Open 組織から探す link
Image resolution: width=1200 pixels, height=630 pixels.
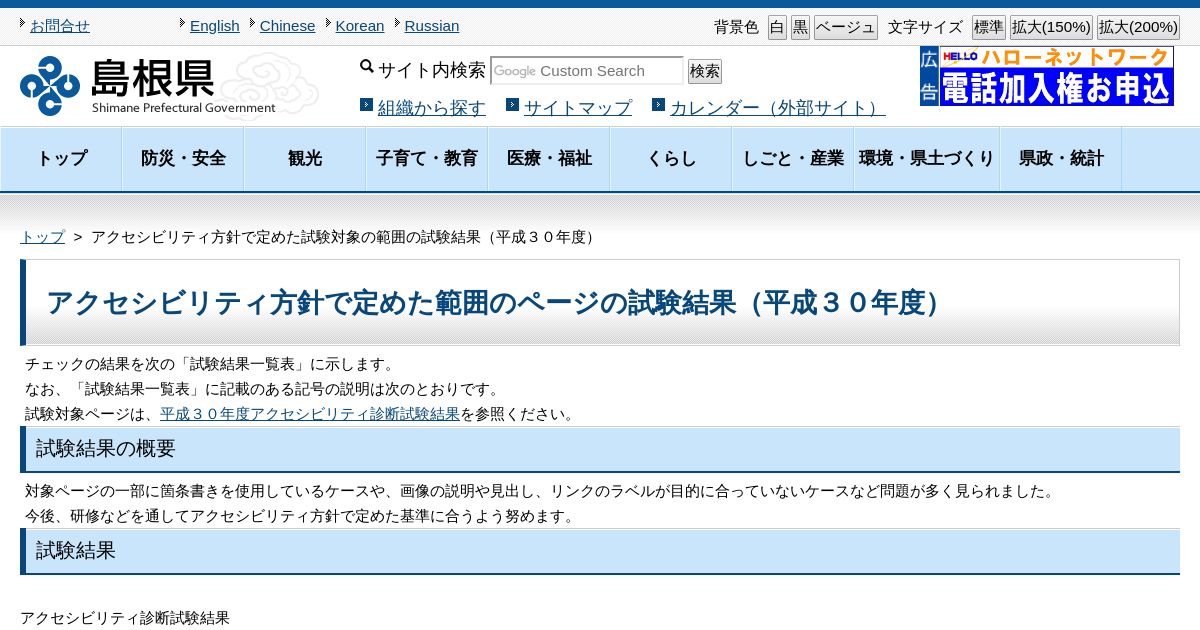coord(432,108)
